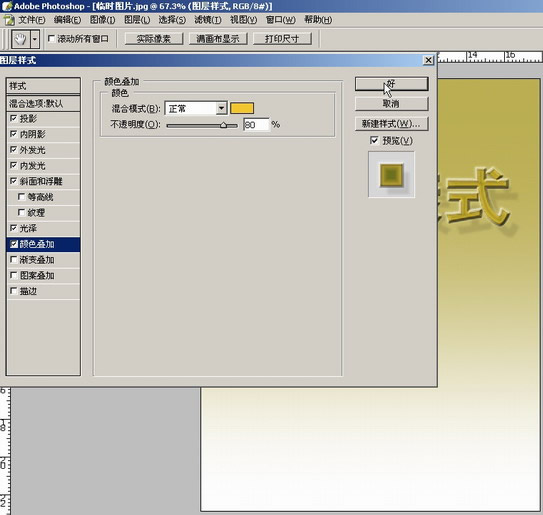Click the 打印尺寸 button
This screenshot has height=515, width=543.
pyautogui.click(x=282, y=39)
